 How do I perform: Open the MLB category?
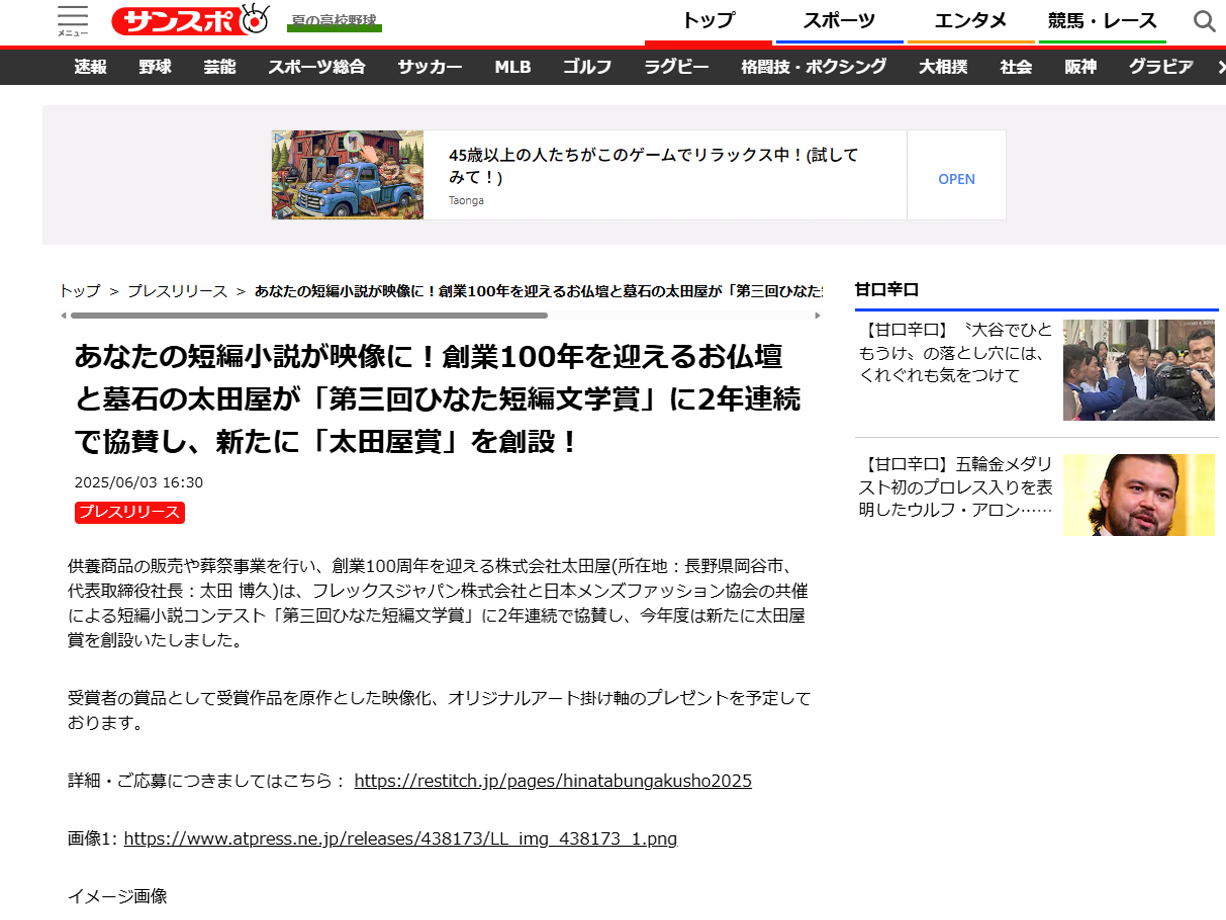(513, 67)
